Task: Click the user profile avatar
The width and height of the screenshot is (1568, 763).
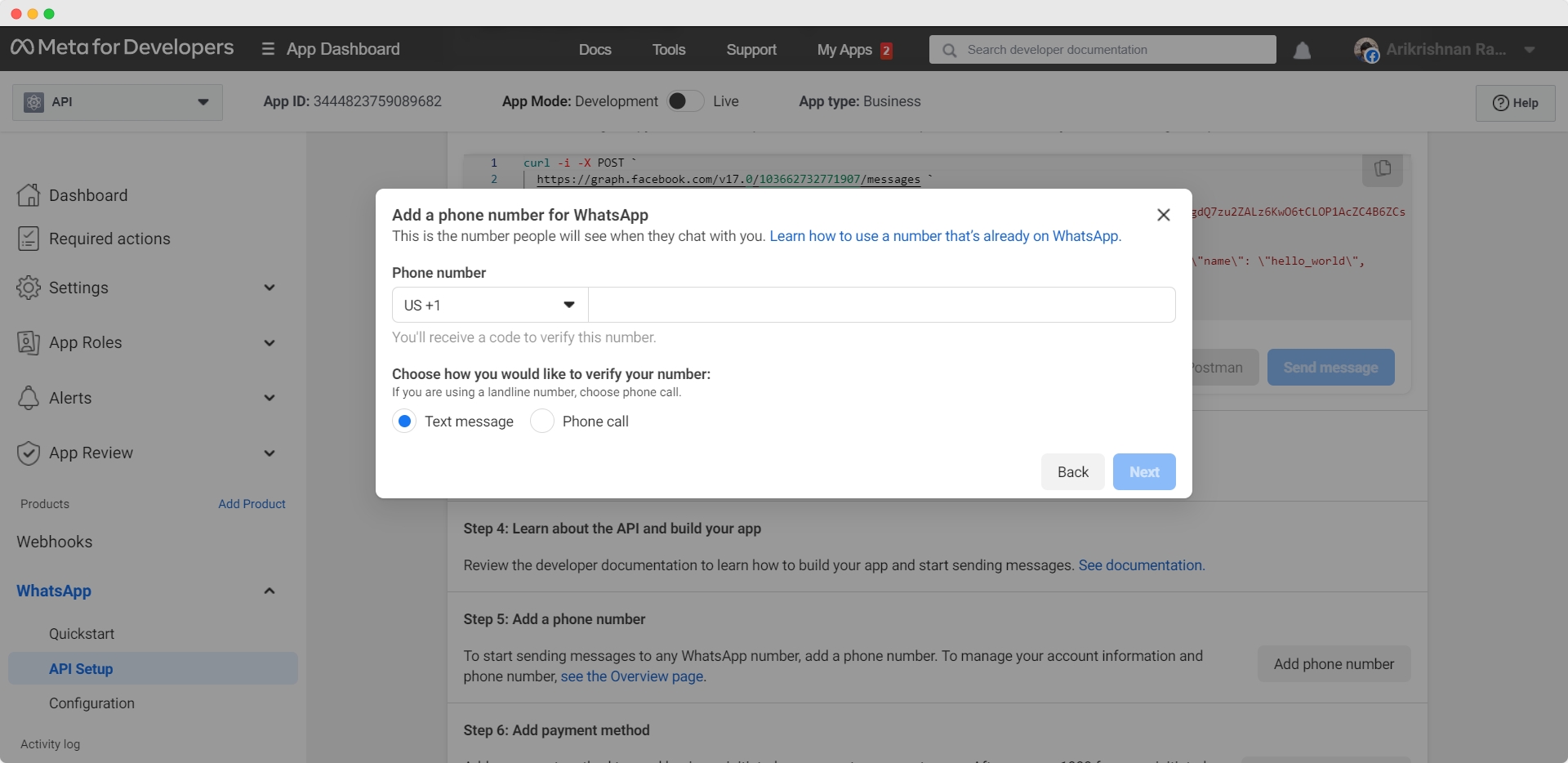Action: point(1366,50)
